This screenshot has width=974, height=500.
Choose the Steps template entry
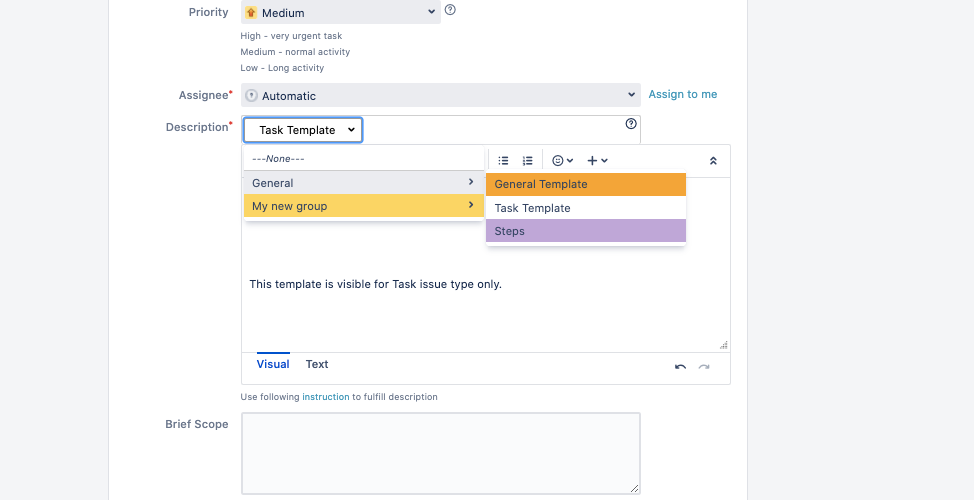coord(586,231)
